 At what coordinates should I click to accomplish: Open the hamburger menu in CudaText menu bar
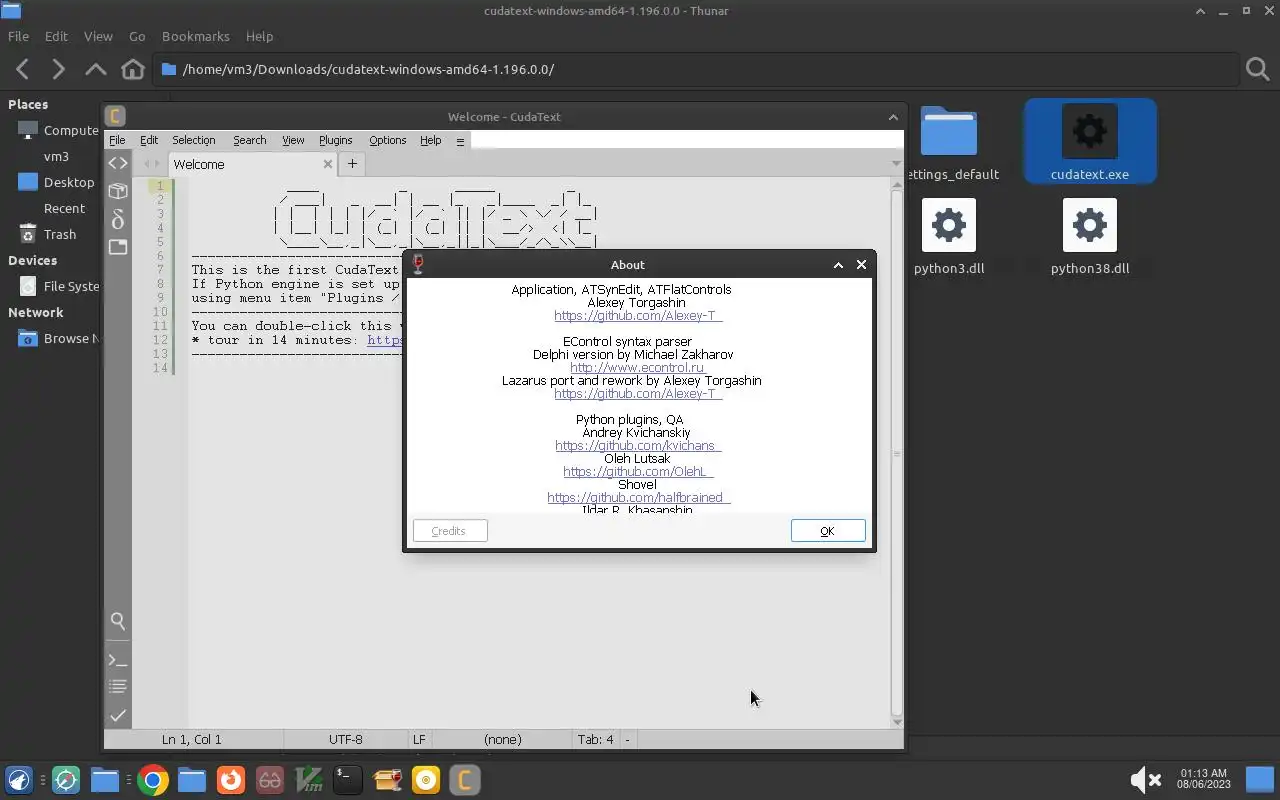coord(460,141)
